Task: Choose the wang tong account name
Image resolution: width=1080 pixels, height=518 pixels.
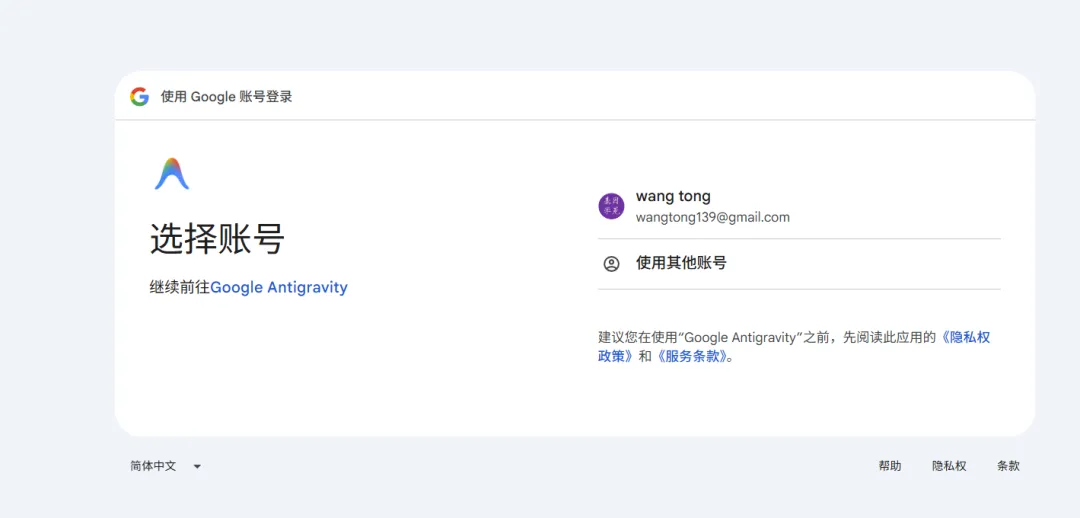Action: (673, 196)
